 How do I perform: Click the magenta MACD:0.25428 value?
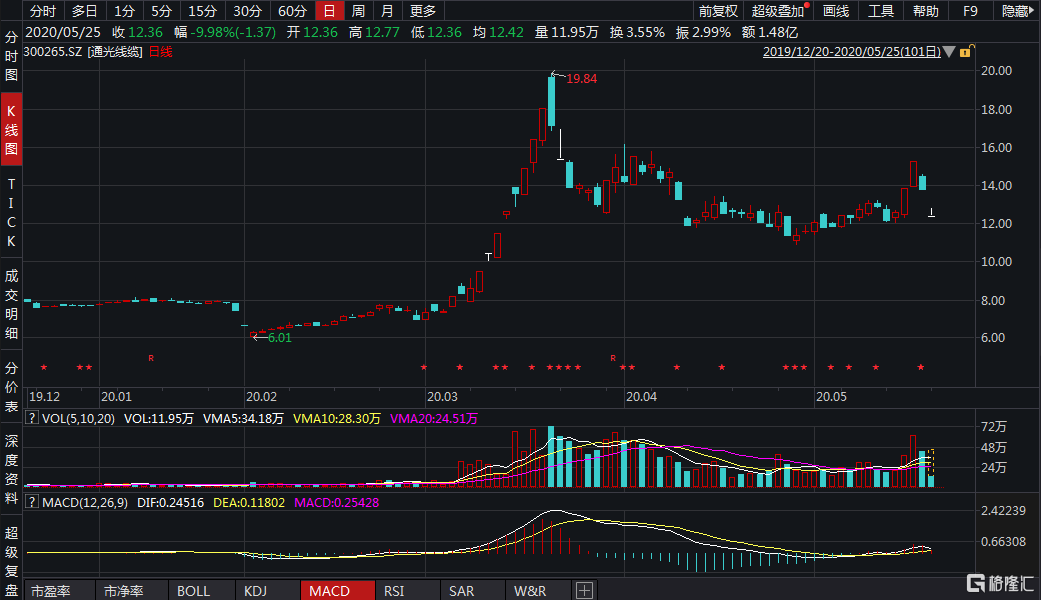[x=337, y=502]
